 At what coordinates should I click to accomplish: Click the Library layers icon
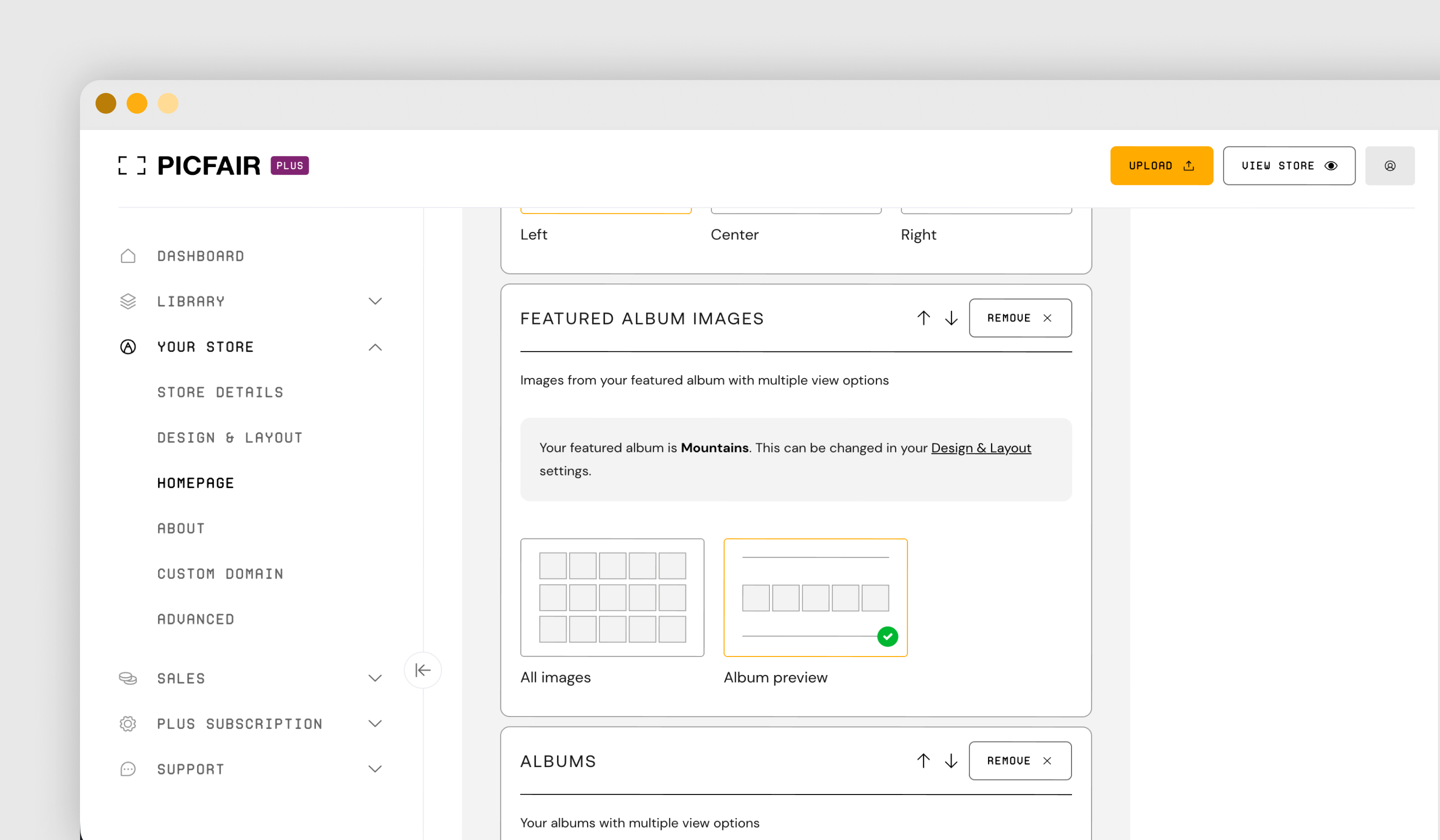128,301
